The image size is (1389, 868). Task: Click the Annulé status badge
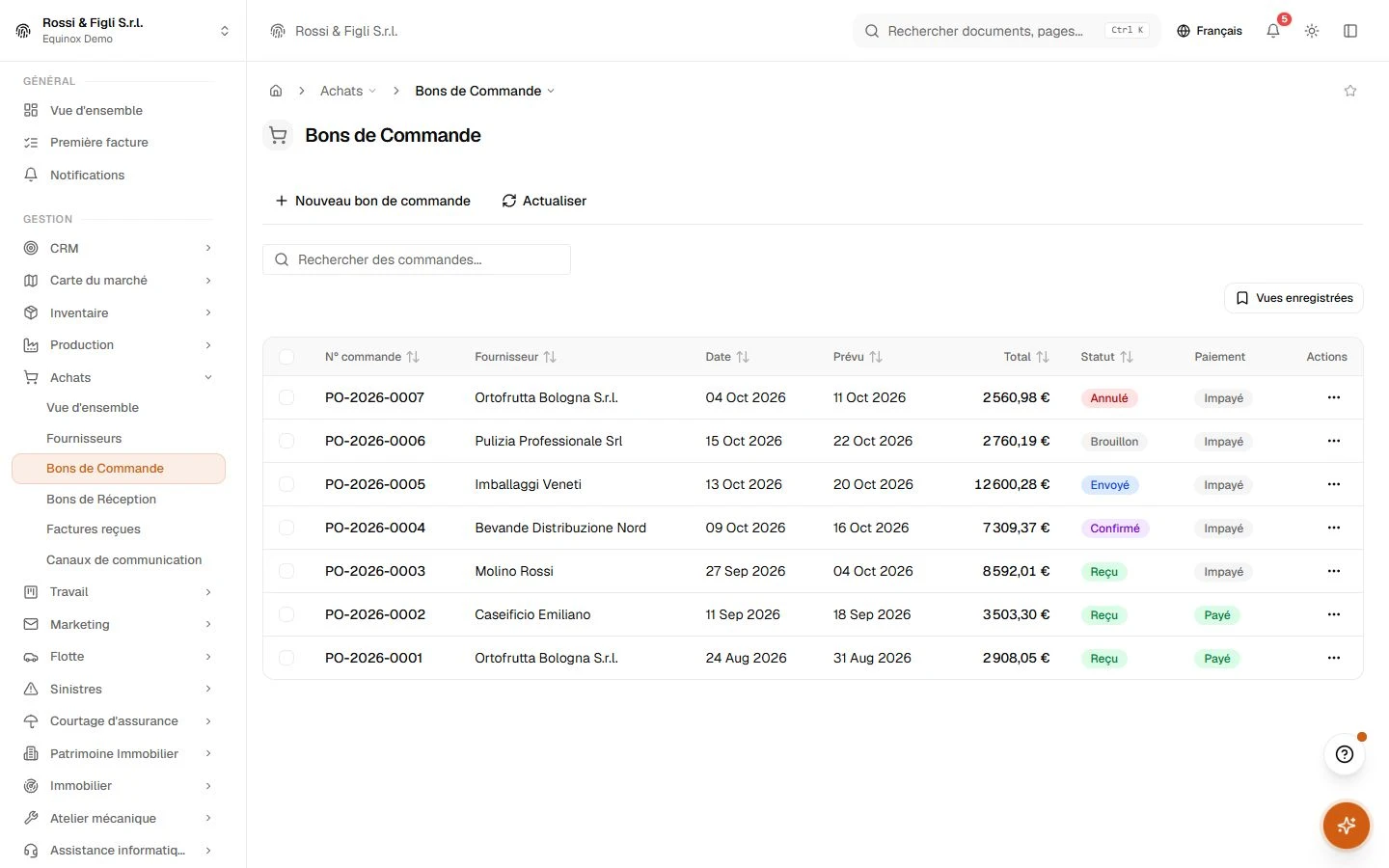click(x=1109, y=398)
